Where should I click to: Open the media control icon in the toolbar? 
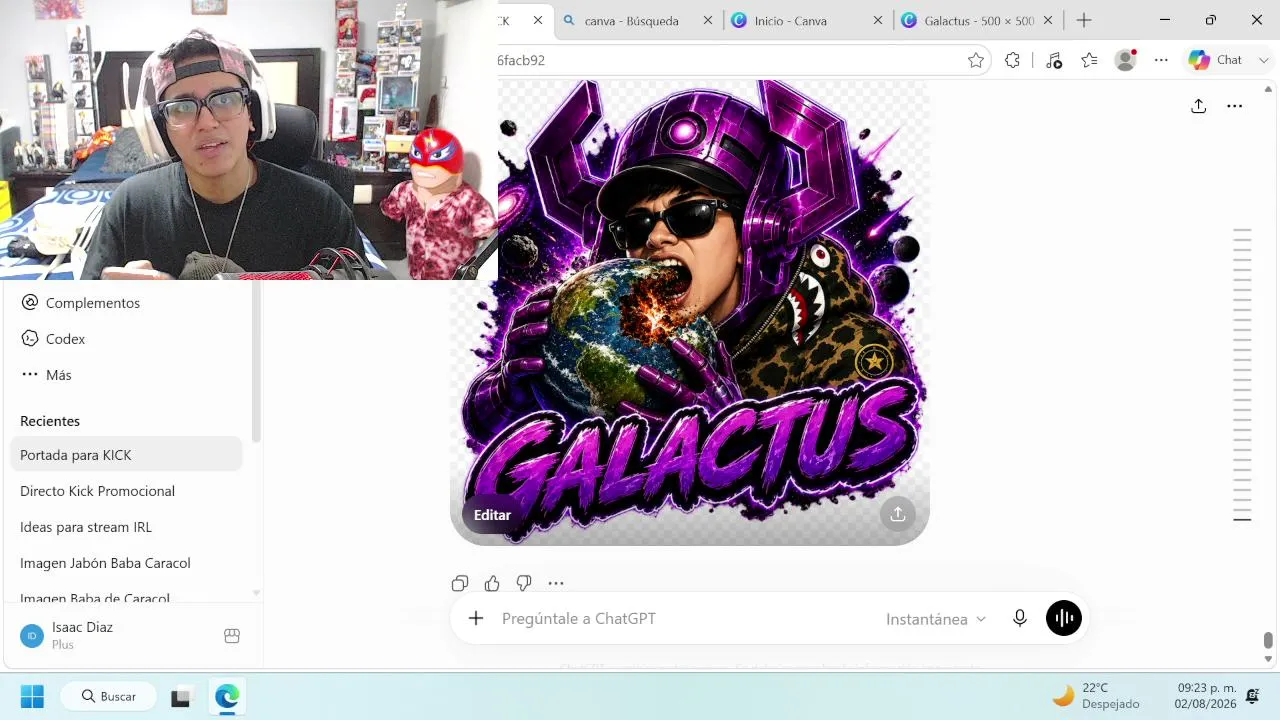[x=1053, y=60]
